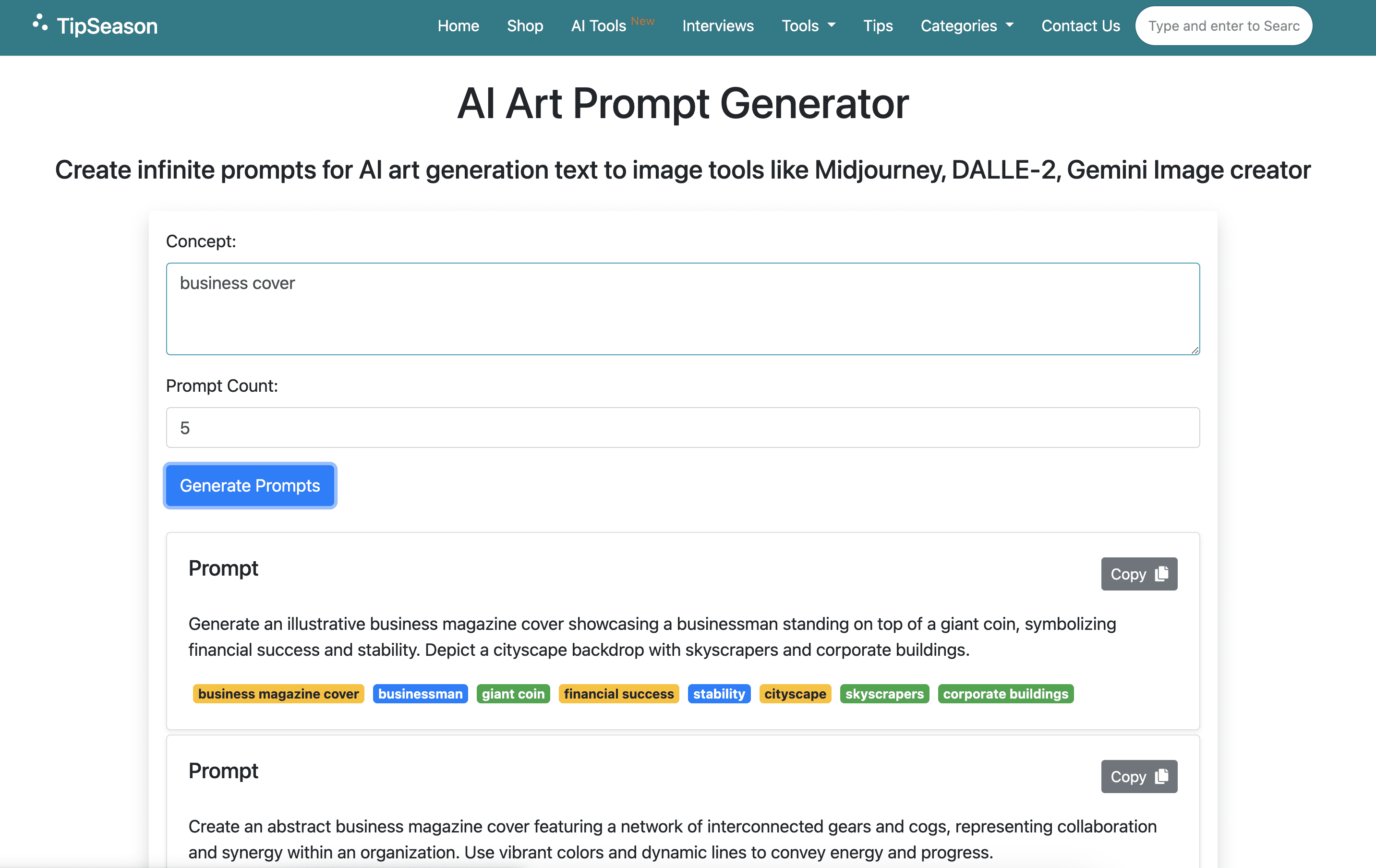
Task: Select the Tips navigation item
Action: coord(878,26)
